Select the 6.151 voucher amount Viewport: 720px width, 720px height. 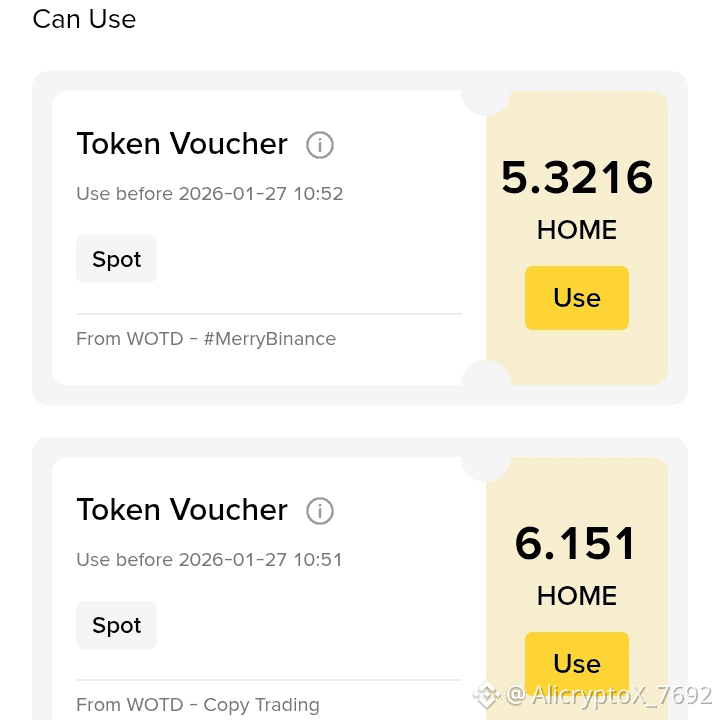(x=576, y=544)
